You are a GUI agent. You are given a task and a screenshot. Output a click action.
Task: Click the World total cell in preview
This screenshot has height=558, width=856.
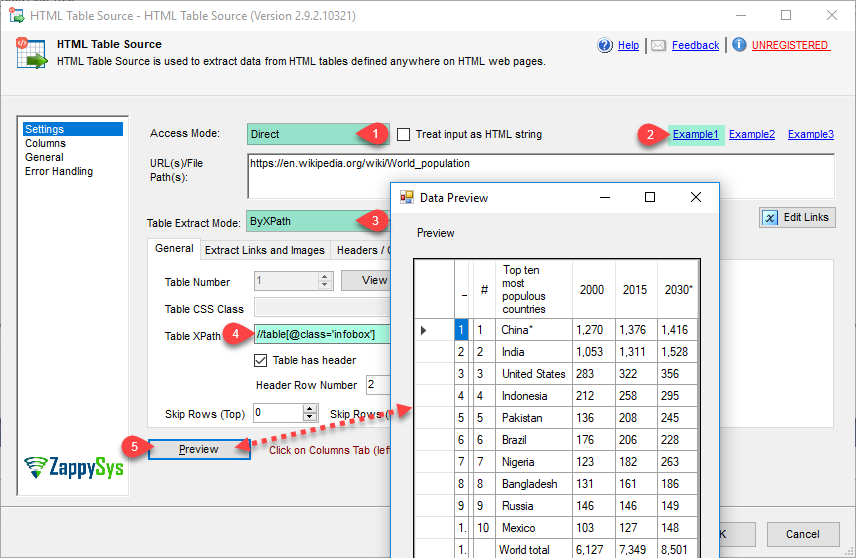point(534,550)
